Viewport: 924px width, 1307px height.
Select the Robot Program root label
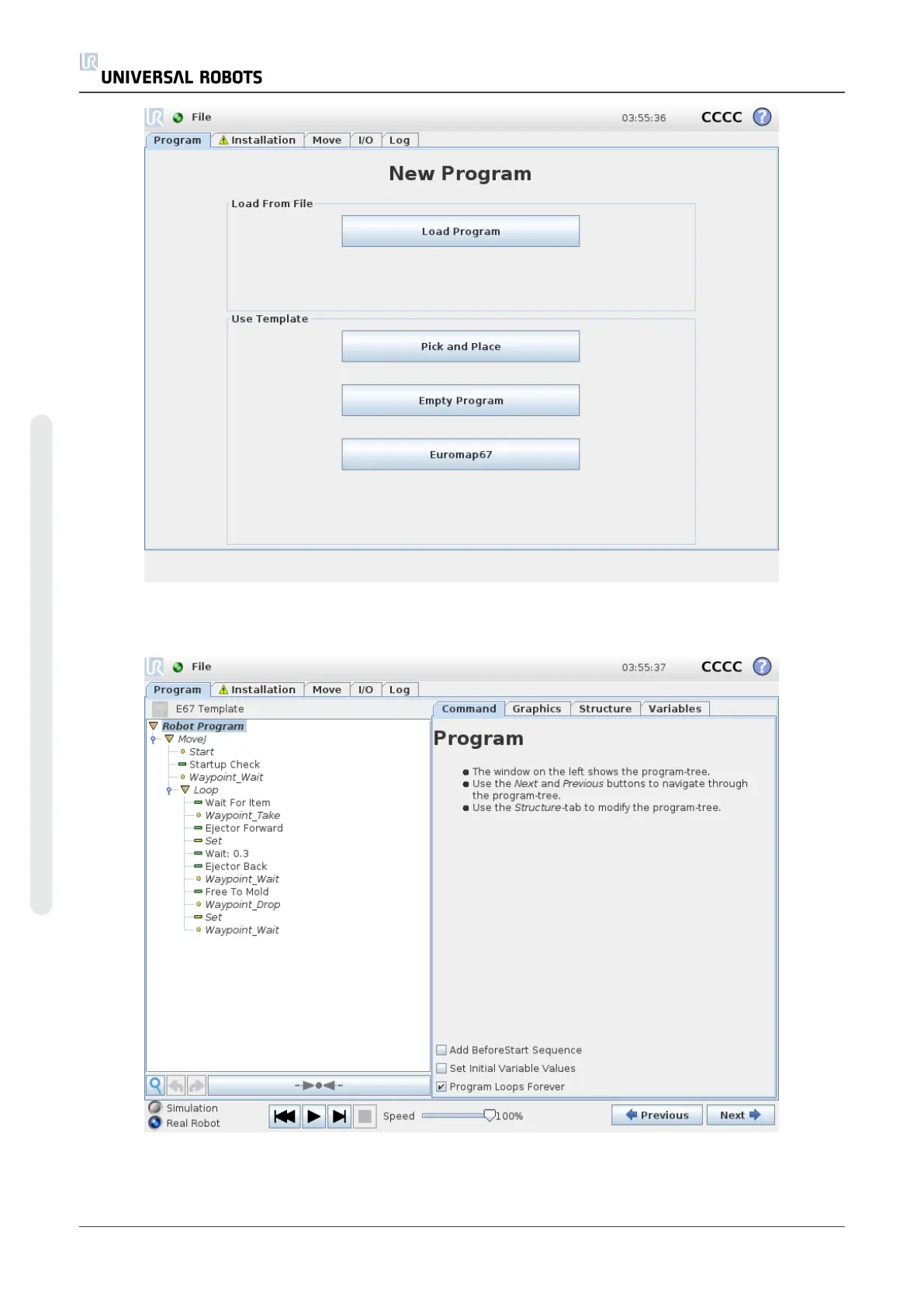203,726
